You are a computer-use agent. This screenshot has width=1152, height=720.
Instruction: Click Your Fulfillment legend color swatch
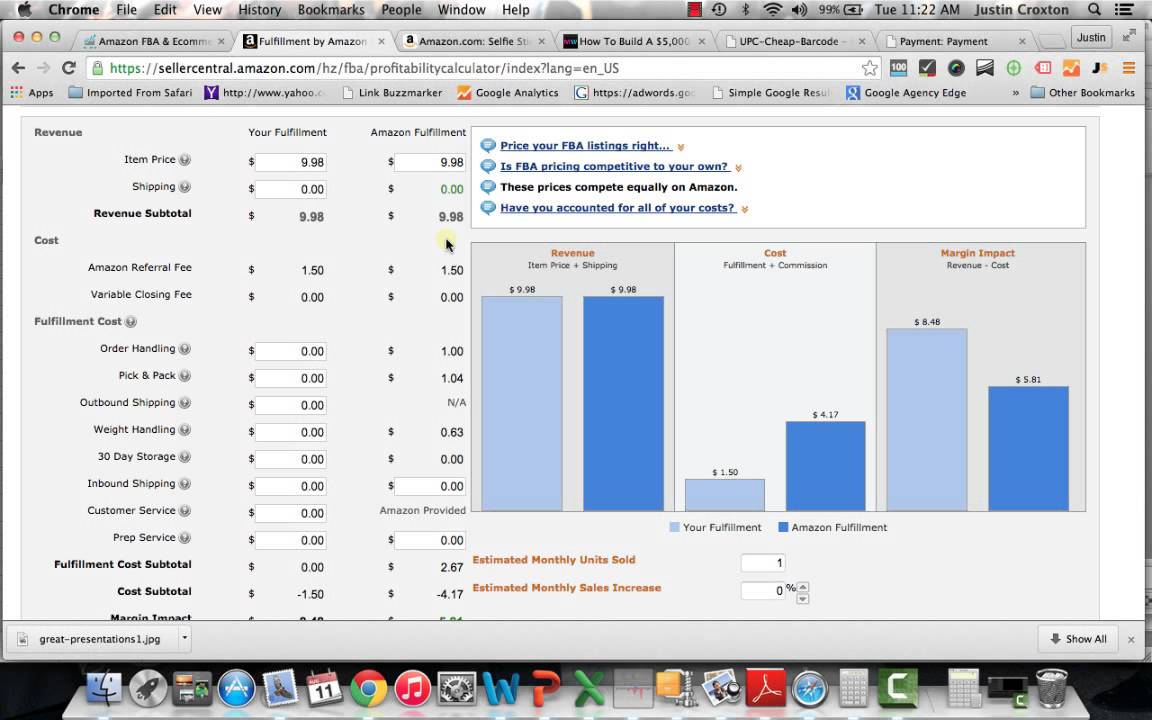[x=674, y=528]
